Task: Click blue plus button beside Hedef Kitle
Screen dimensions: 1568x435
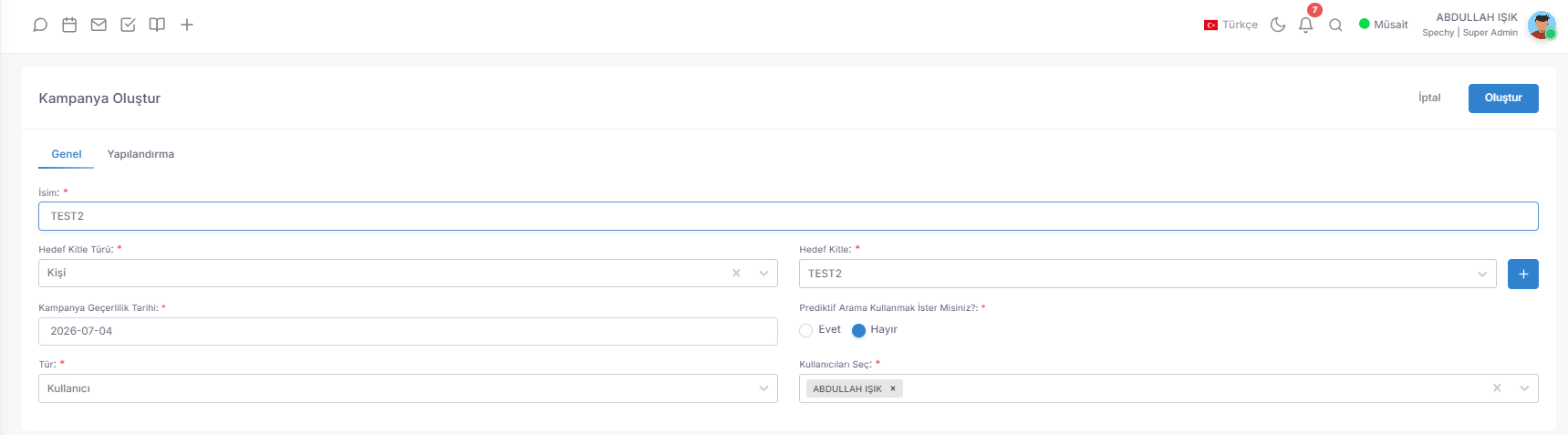Action: [1522, 274]
